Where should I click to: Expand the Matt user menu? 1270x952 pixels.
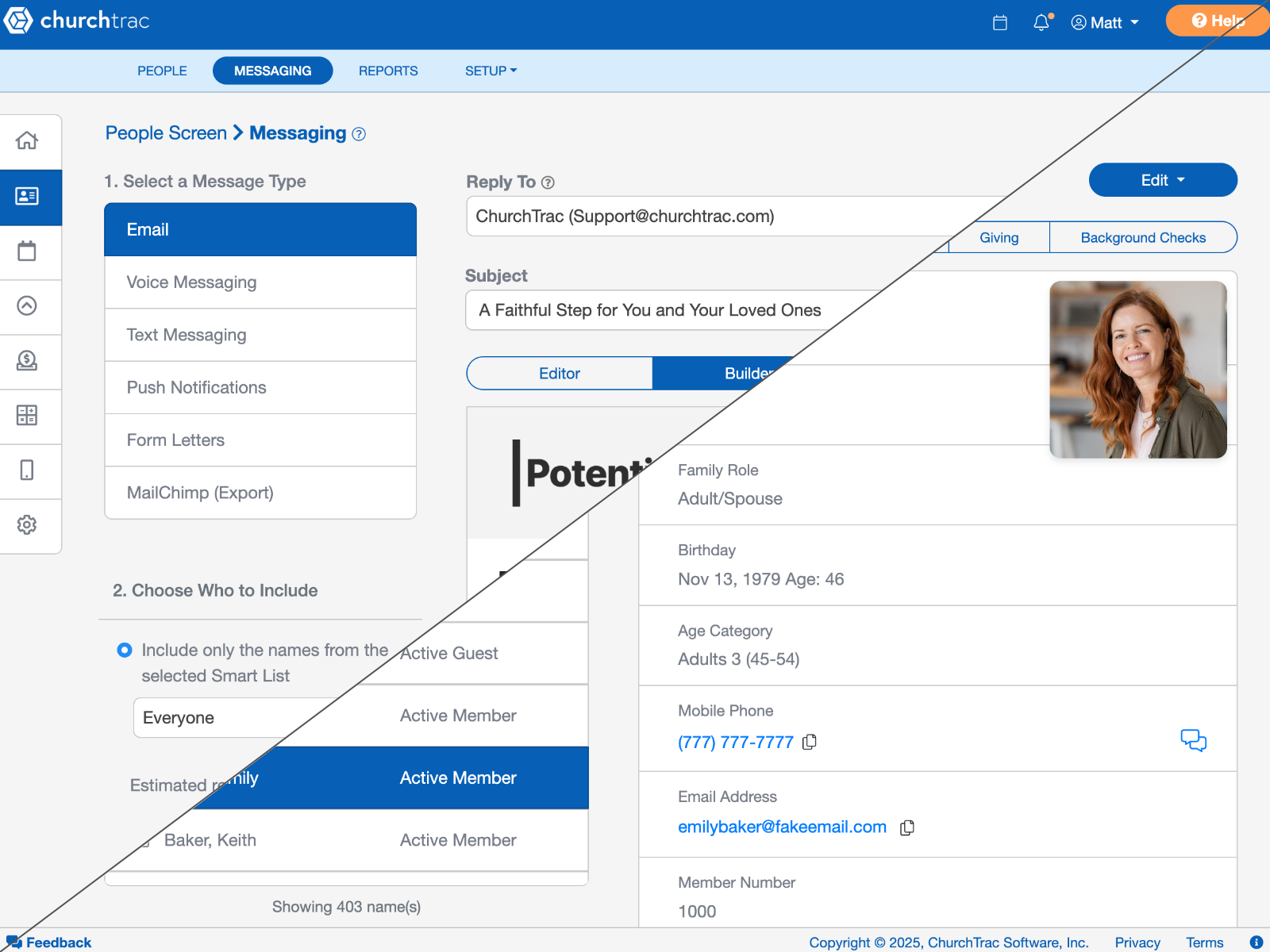click(x=1105, y=22)
